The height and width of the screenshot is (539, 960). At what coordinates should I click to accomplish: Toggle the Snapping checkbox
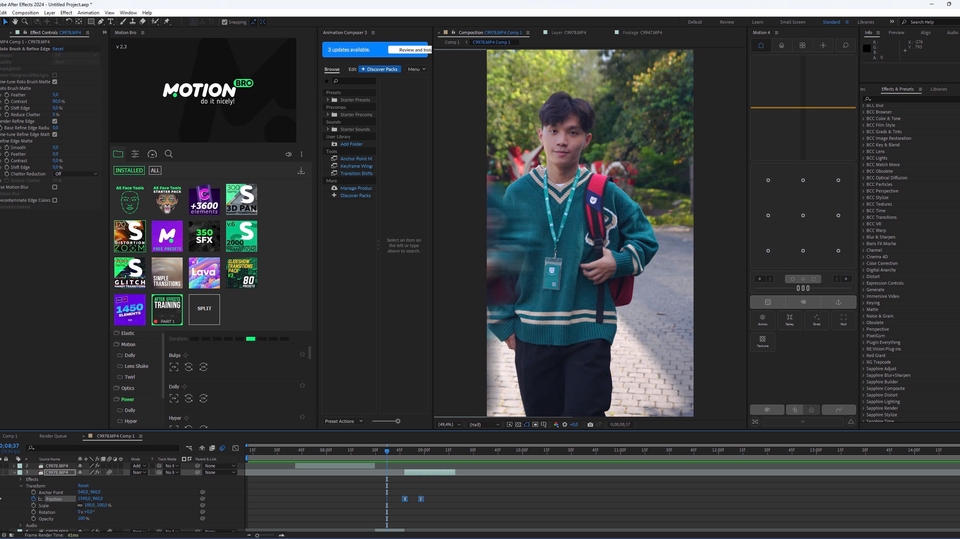224,22
